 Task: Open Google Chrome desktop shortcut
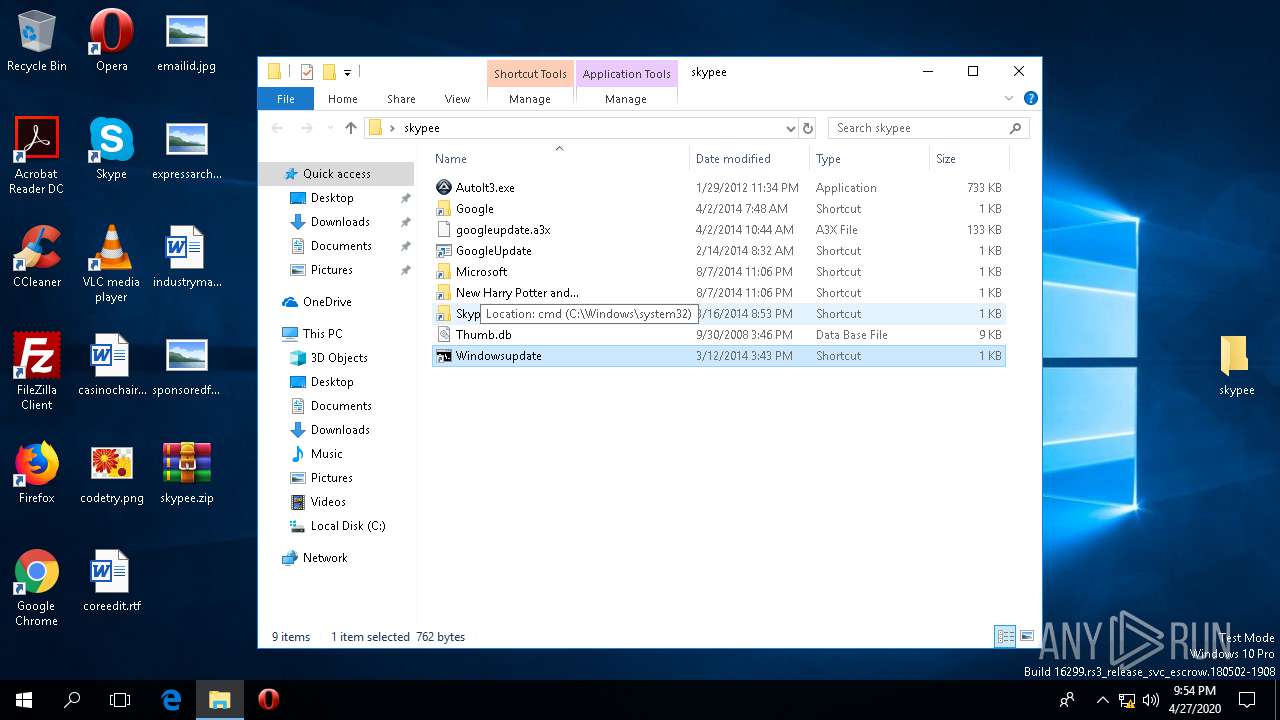[37, 587]
